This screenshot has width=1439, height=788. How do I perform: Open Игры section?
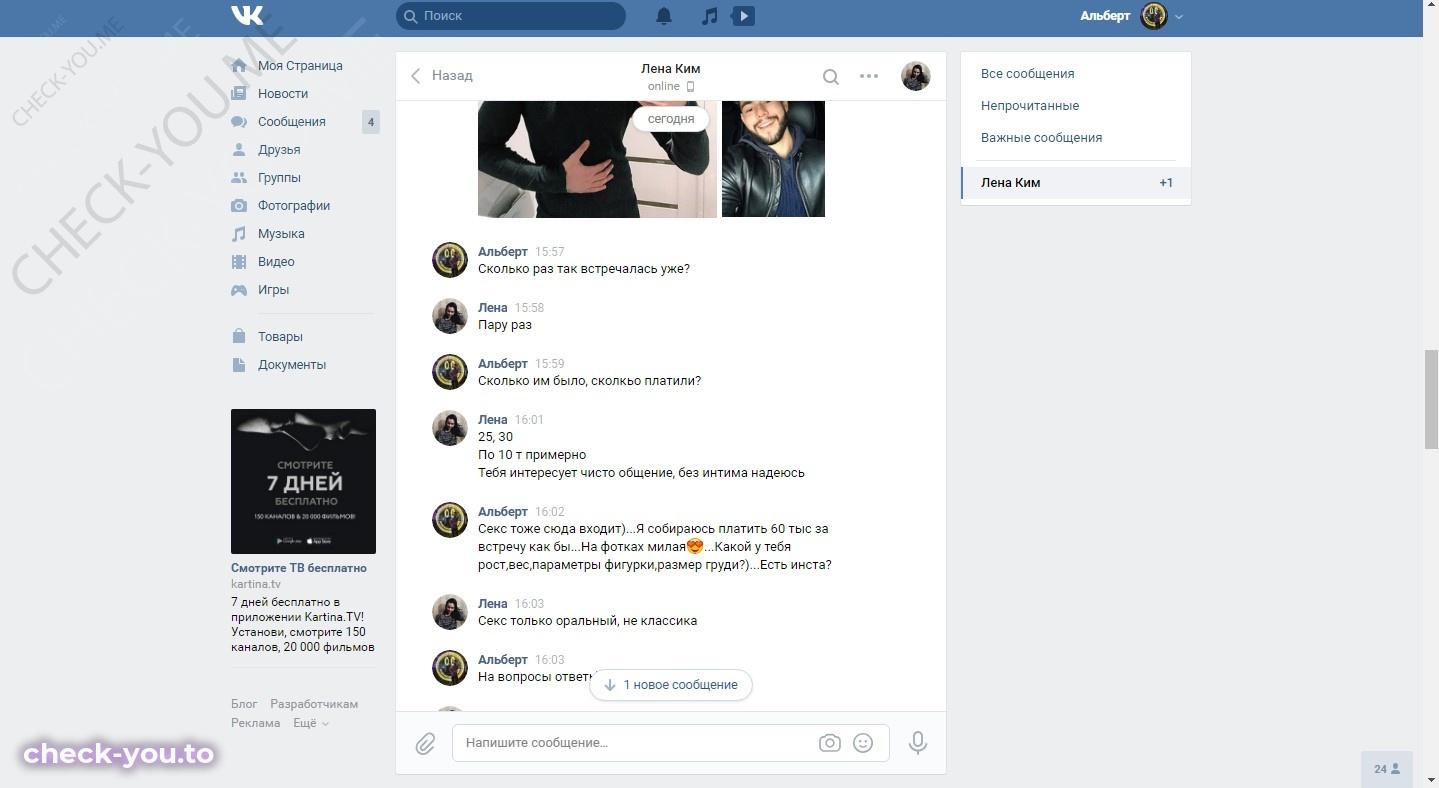point(273,290)
